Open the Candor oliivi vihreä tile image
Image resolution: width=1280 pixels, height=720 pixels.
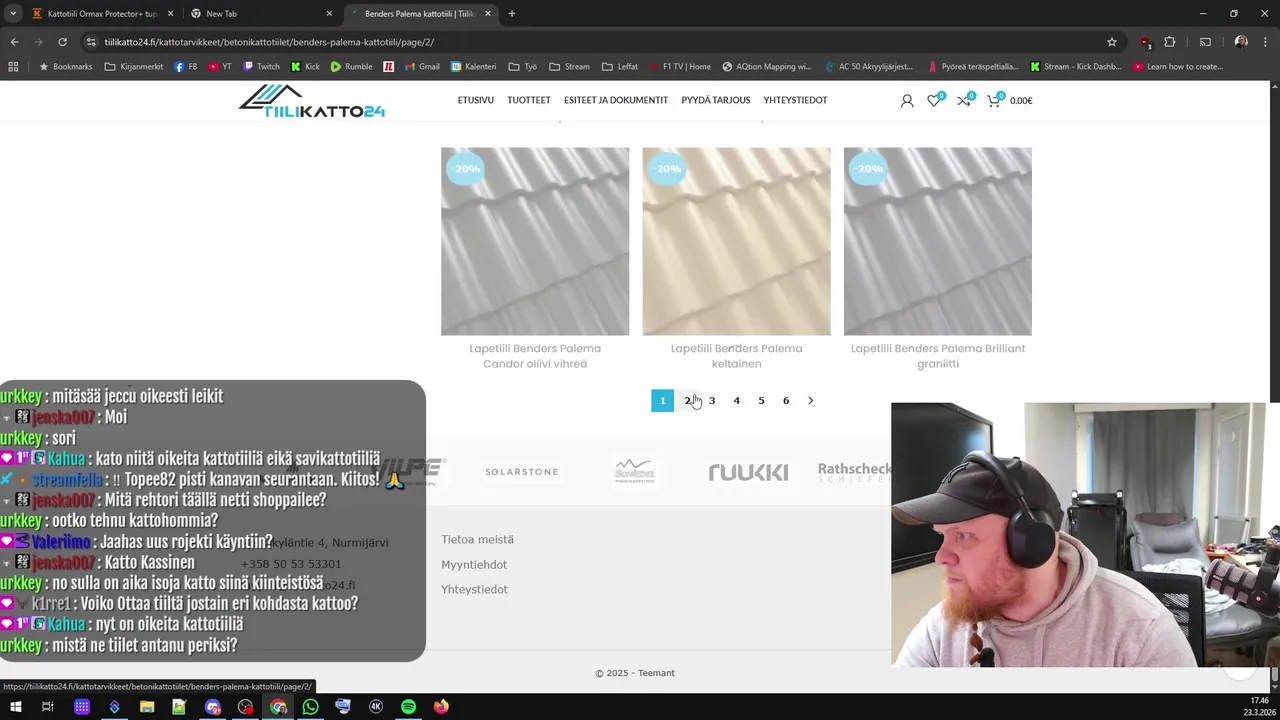tap(535, 242)
